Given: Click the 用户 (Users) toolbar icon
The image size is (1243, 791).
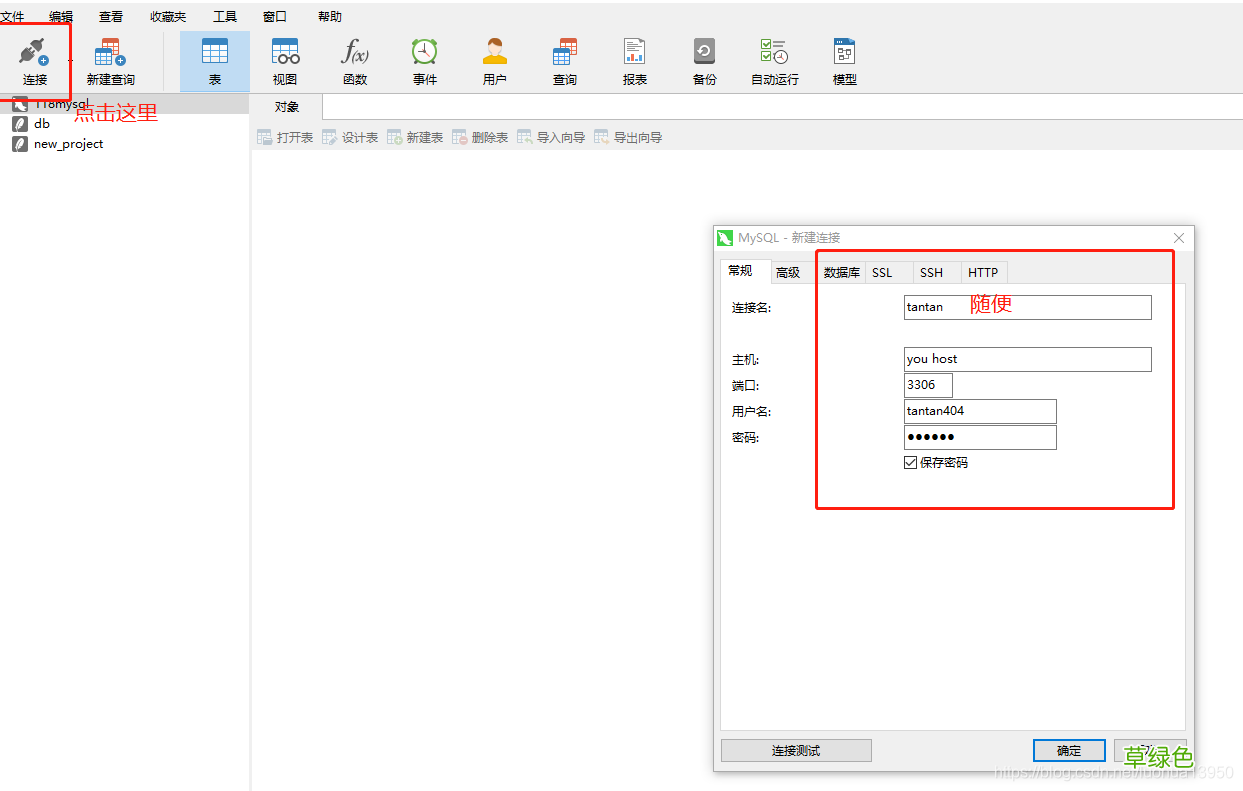Looking at the screenshot, I should 494,60.
